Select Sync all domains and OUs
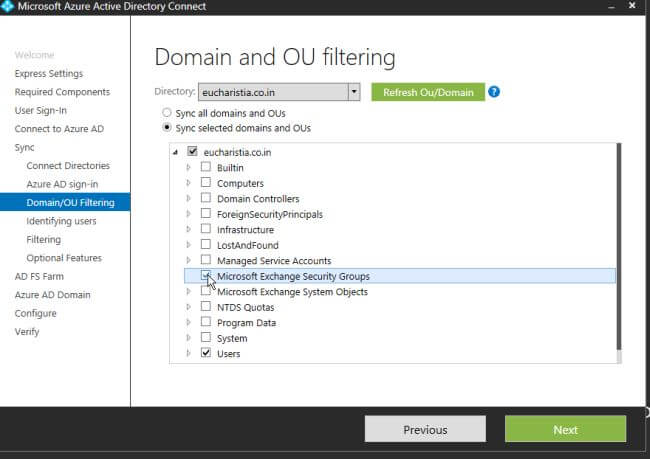 [x=167, y=113]
